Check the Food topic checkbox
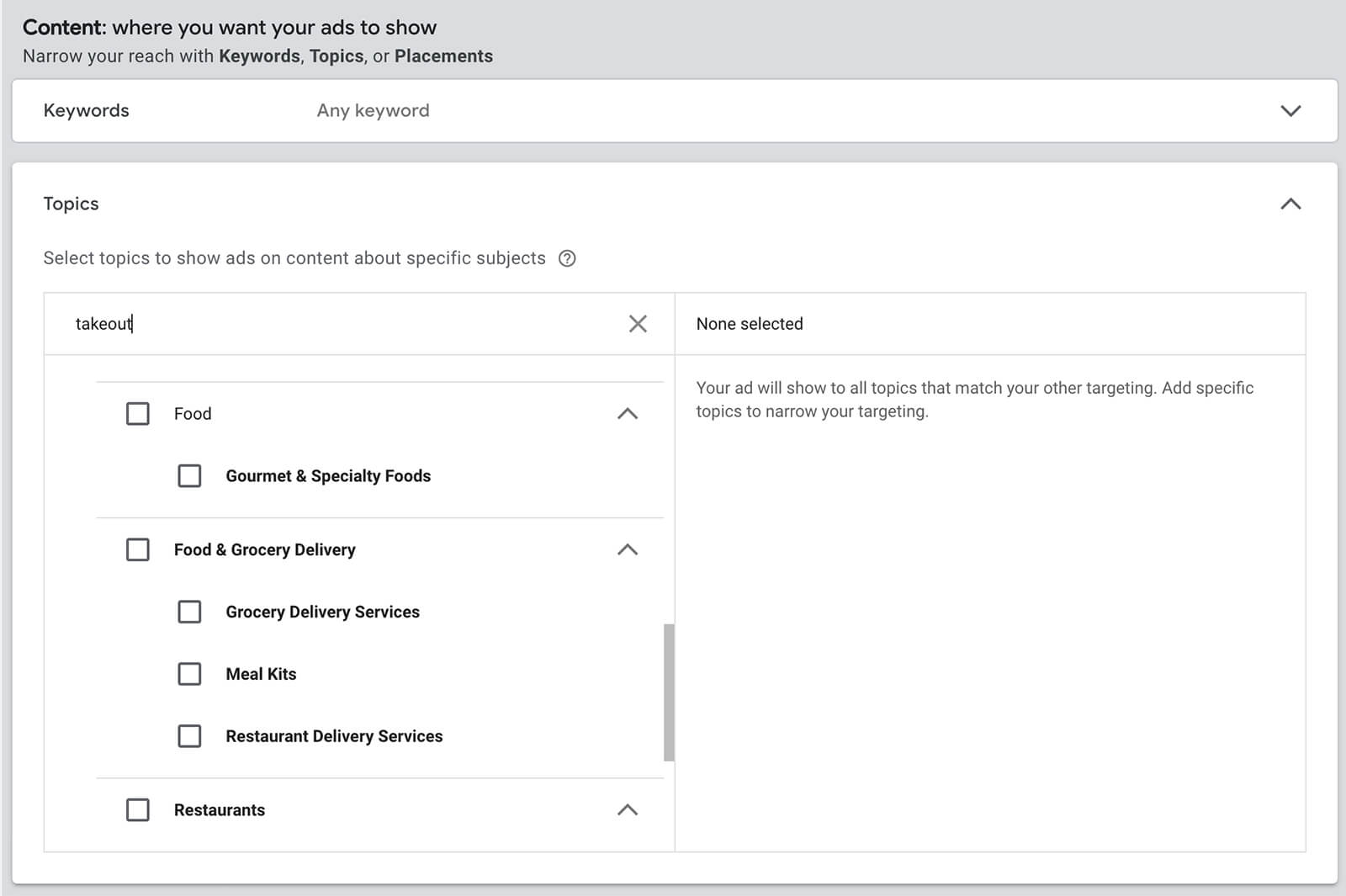This screenshot has width=1346, height=896. pos(138,414)
